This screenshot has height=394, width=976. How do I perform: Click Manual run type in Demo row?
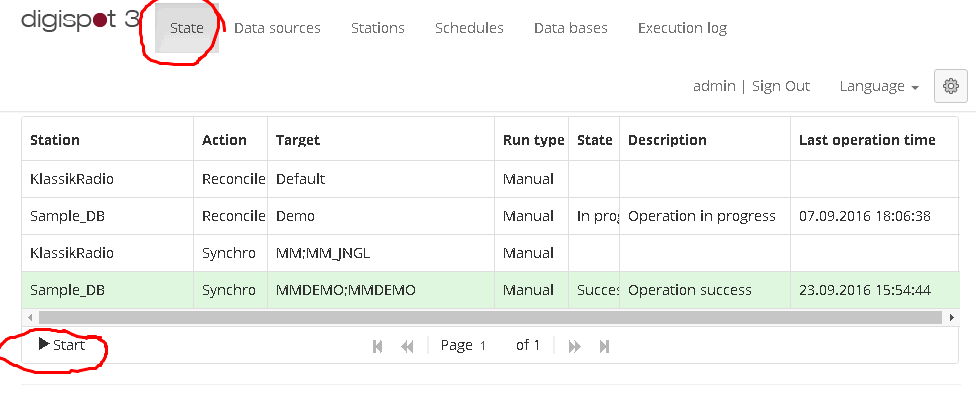(532, 216)
